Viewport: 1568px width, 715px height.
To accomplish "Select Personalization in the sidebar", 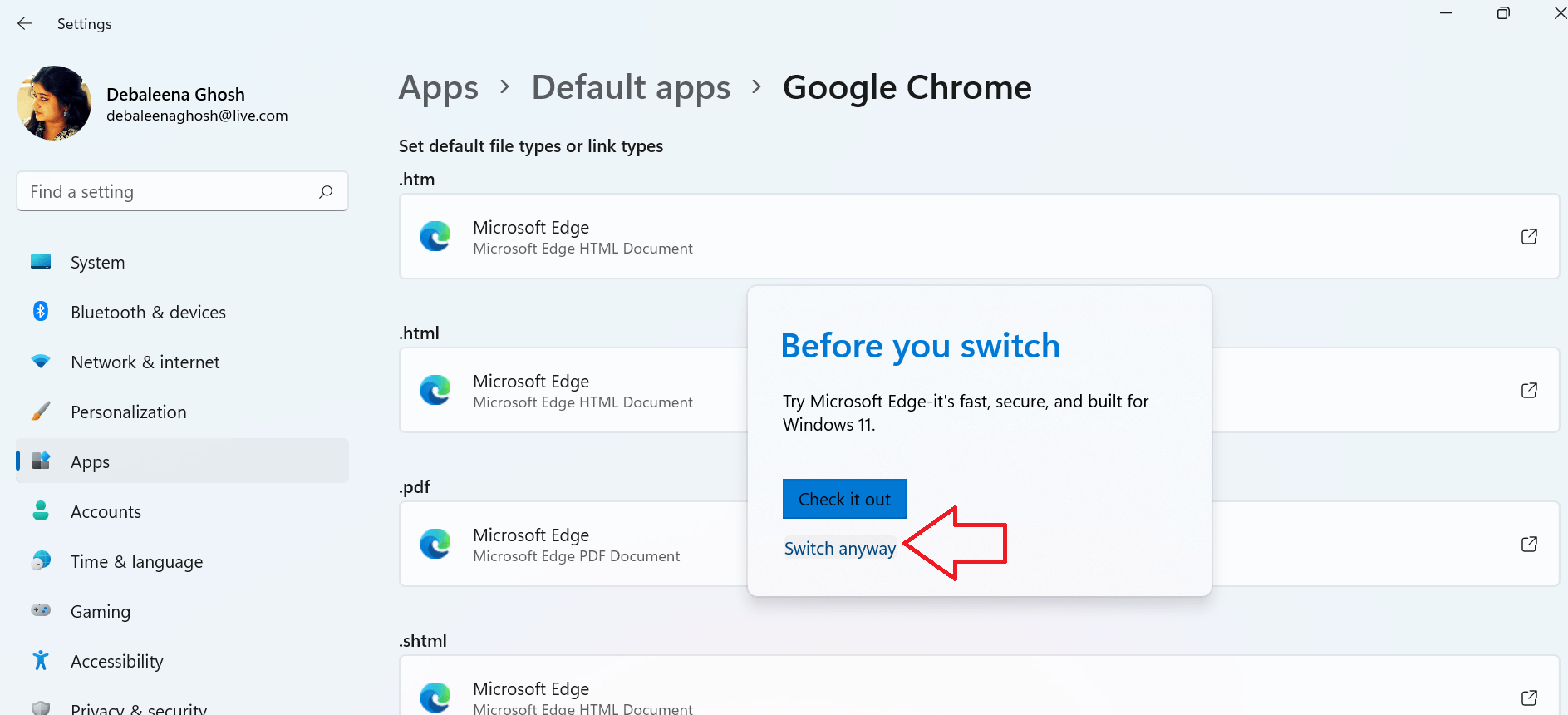I will tap(128, 412).
